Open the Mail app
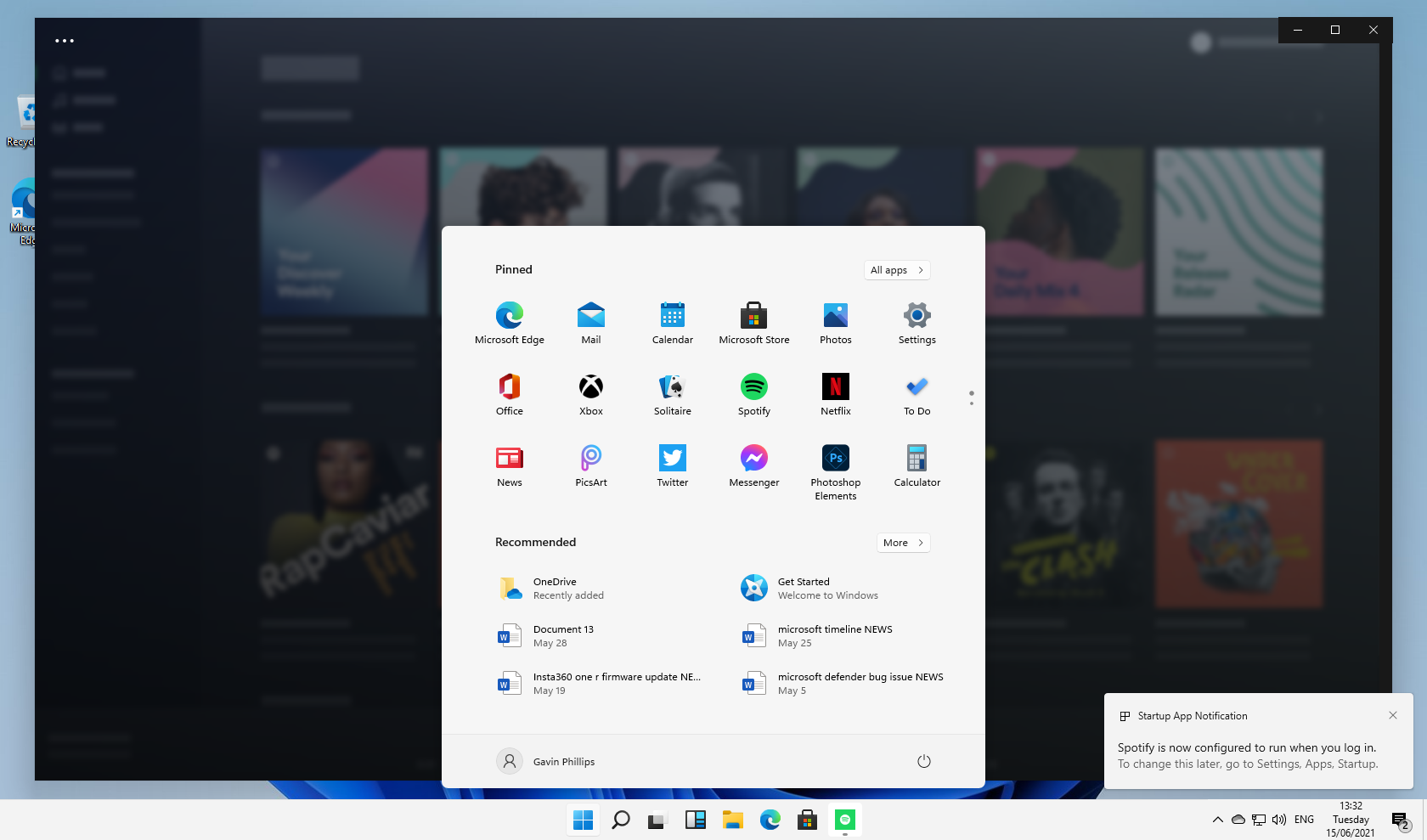Viewport: 1427px width, 840px height. (x=590, y=322)
